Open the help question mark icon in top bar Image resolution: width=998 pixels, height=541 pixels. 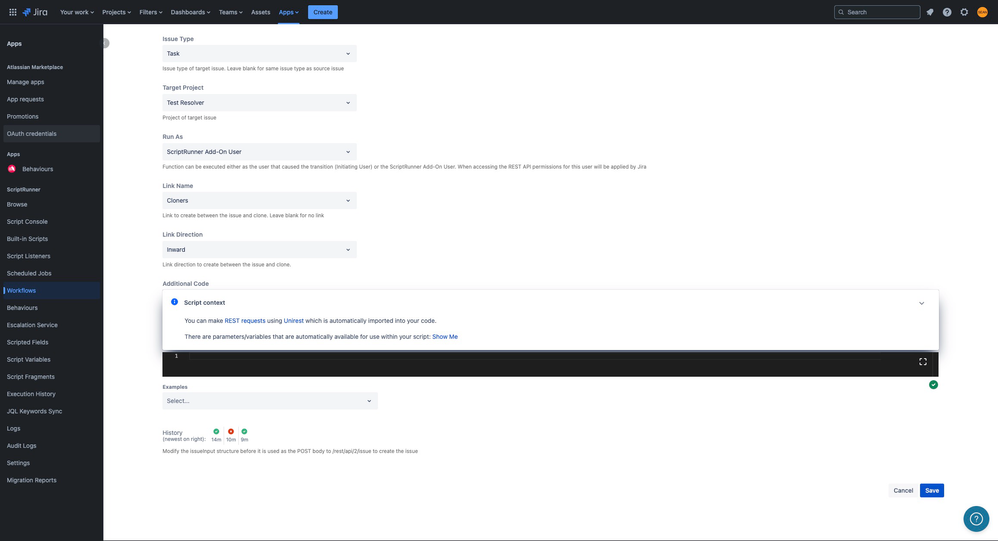(x=947, y=12)
